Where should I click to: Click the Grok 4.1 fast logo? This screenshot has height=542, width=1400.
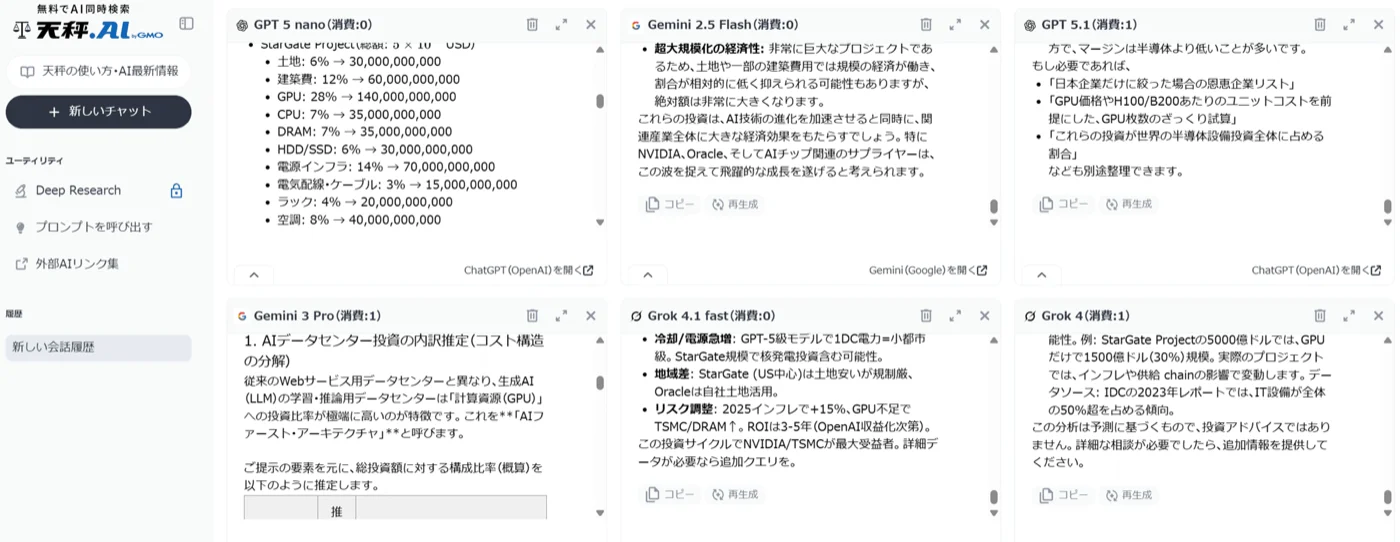click(636, 315)
